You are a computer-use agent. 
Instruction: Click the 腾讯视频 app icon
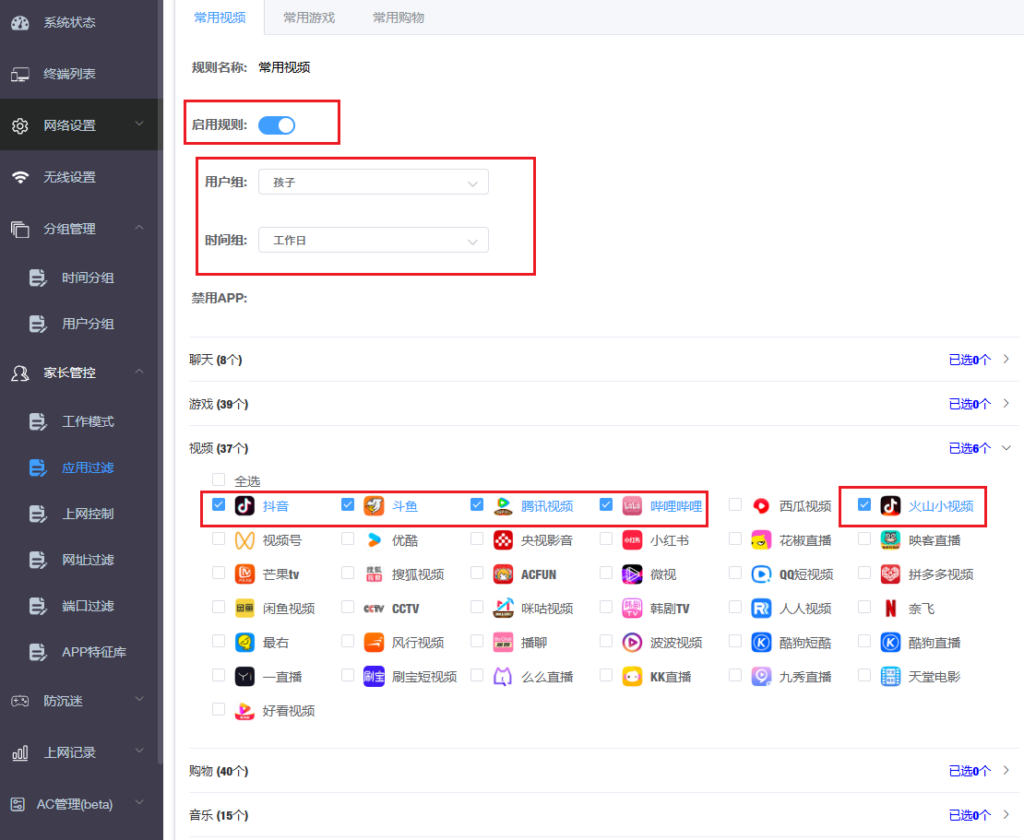(503, 506)
